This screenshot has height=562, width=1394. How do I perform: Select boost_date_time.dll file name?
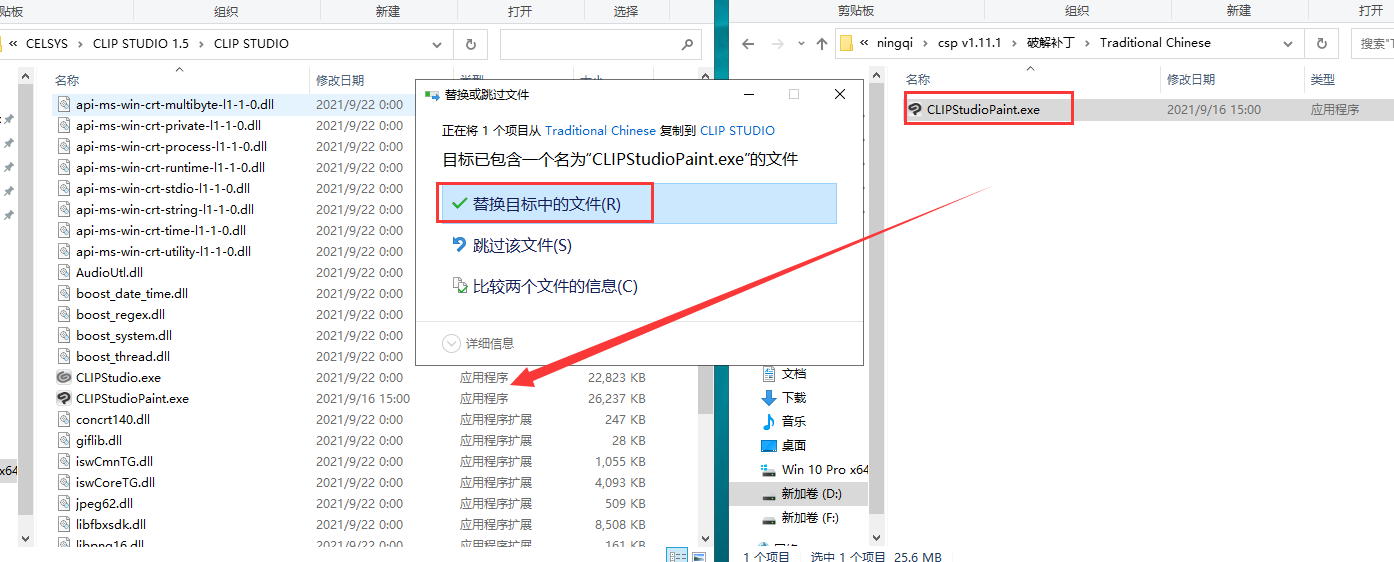click(x=132, y=293)
